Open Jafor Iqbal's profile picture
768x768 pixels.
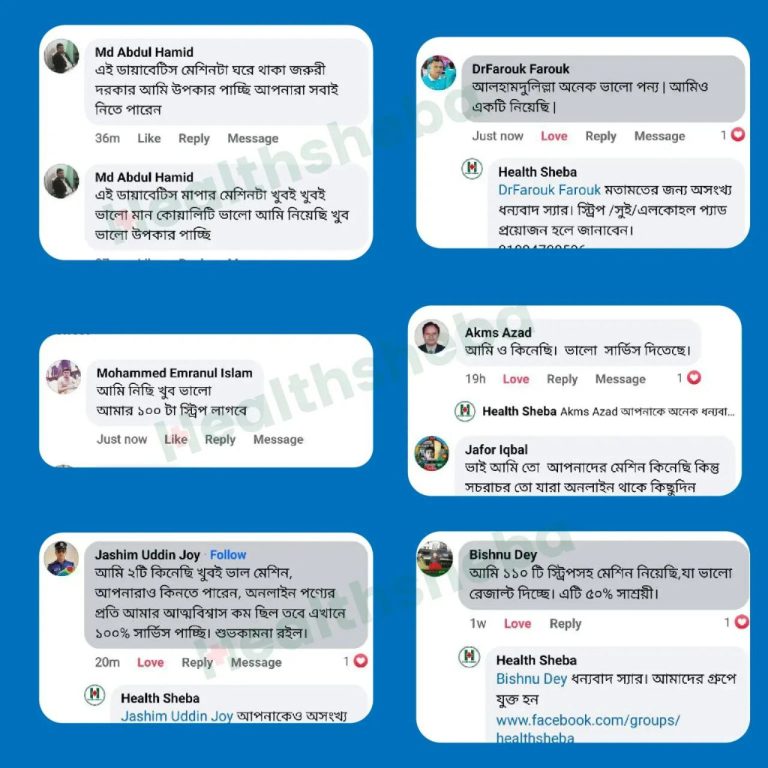tap(432, 454)
